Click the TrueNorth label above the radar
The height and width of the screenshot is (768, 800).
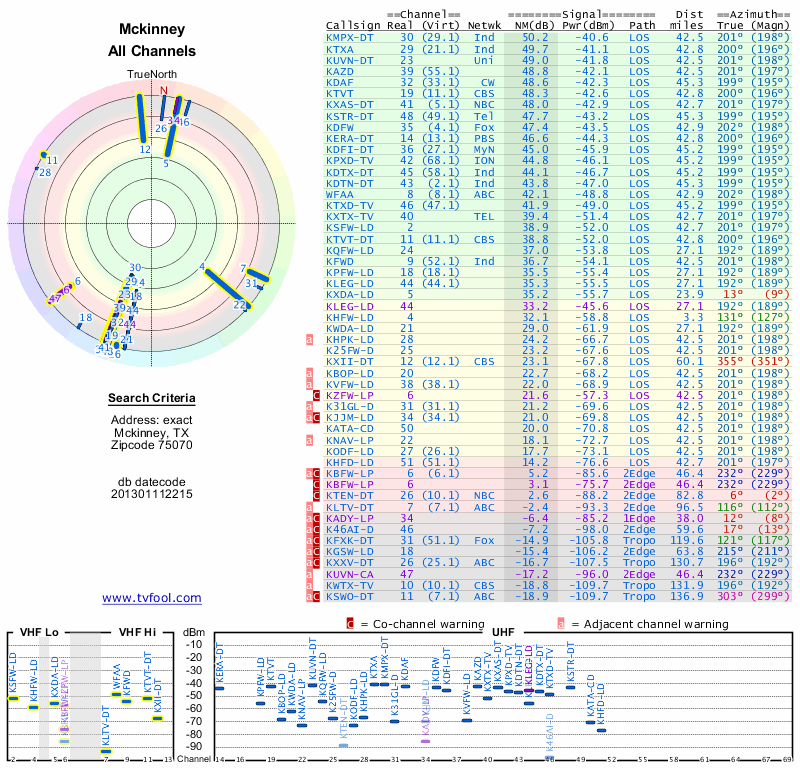(152, 75)
